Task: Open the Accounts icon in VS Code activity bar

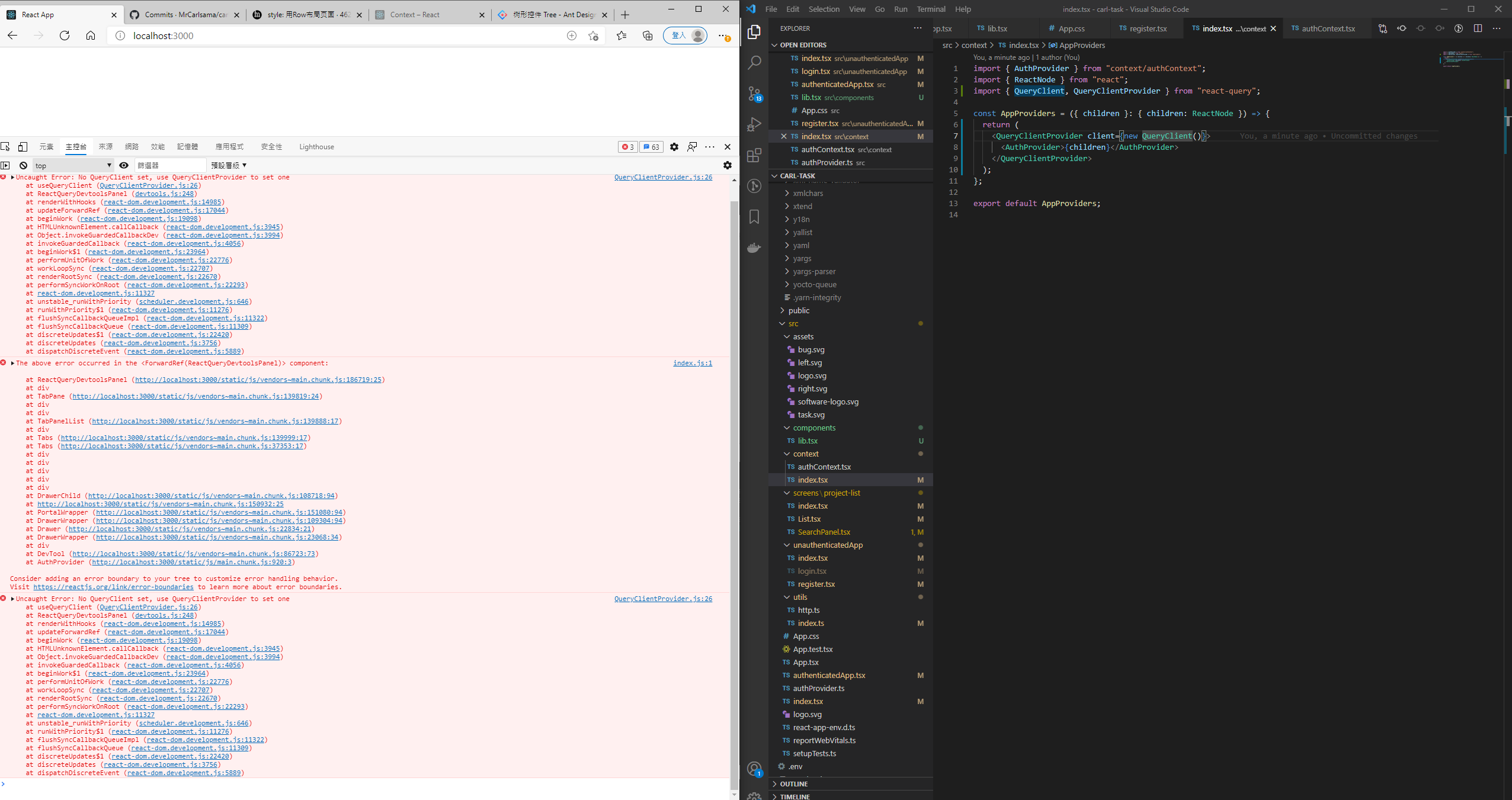Action: tap(754, 769)
